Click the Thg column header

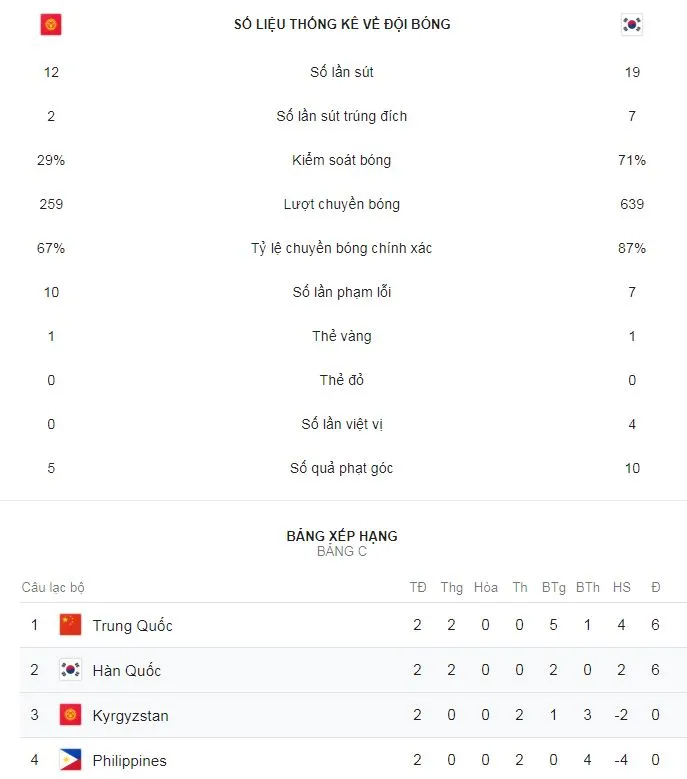(452, 587)
